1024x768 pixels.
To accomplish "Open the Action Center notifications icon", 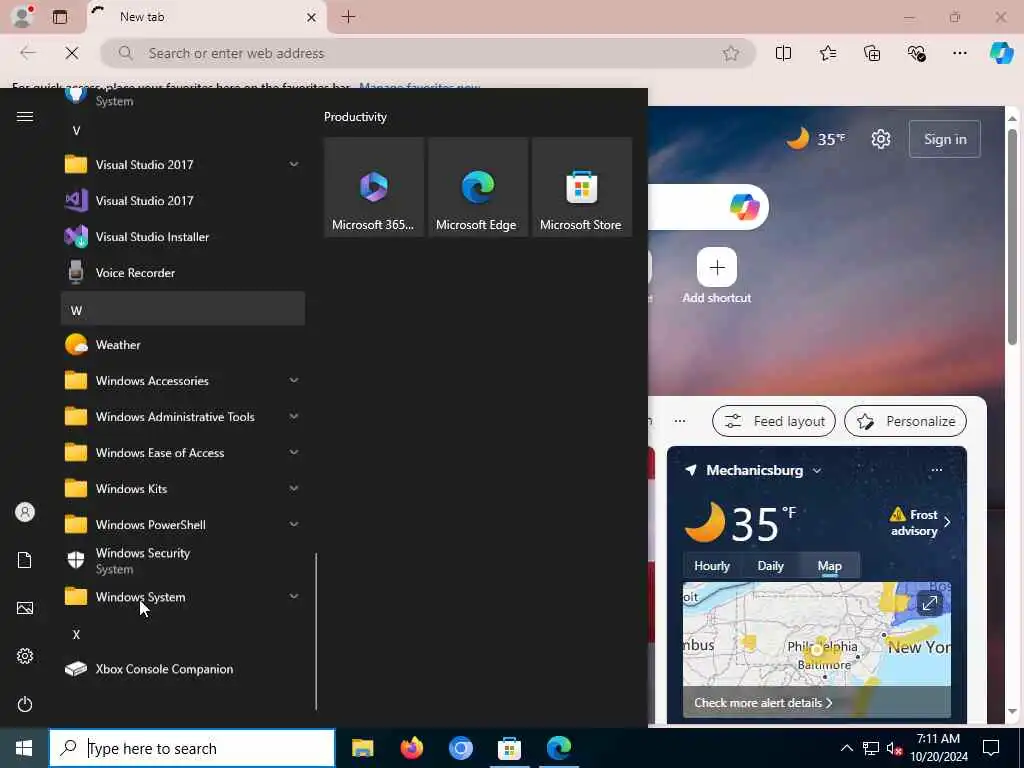I will 991,748.
